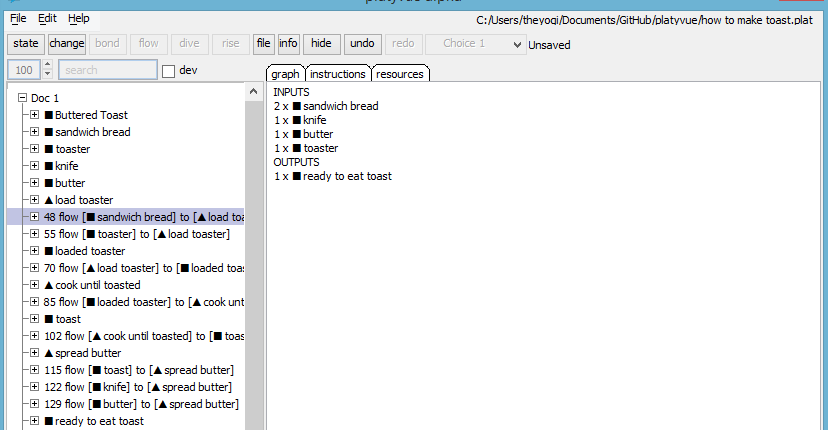The width and height of the screenshot is (828, 430).
Task: Select the square icon beside Buttered Toast
Action: click(x=48, y=115)
